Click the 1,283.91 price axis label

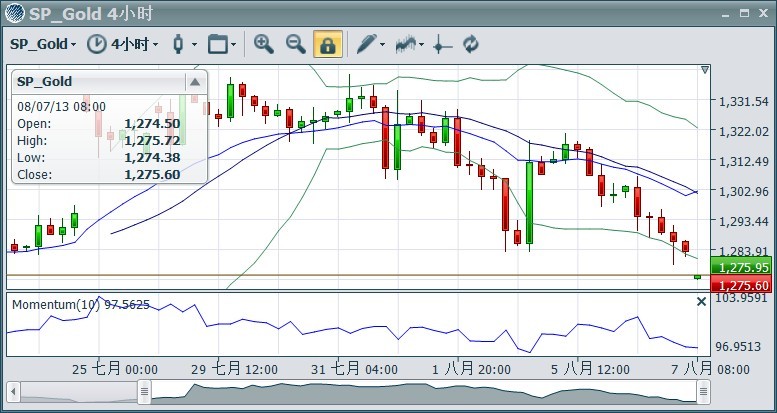(x=744, y=250)
